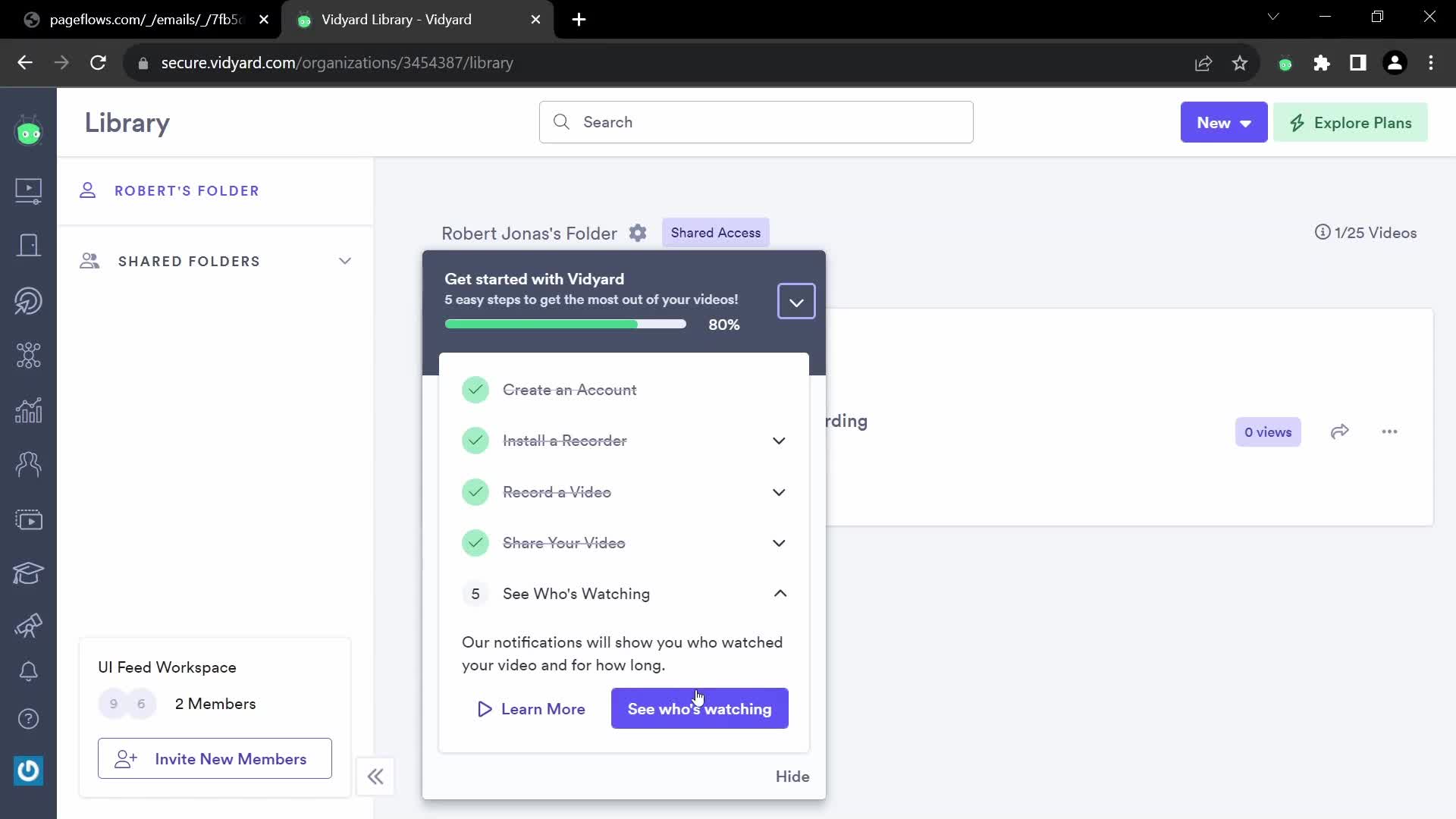Click the Vidyard robot logo in the sidebar
The width and height of the screenshot is (1456, 819).
29,132
